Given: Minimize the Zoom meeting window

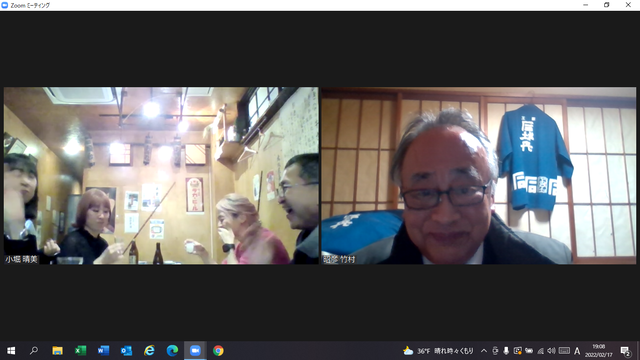Looking at the screenshot, I should click(x=586, y=5).
